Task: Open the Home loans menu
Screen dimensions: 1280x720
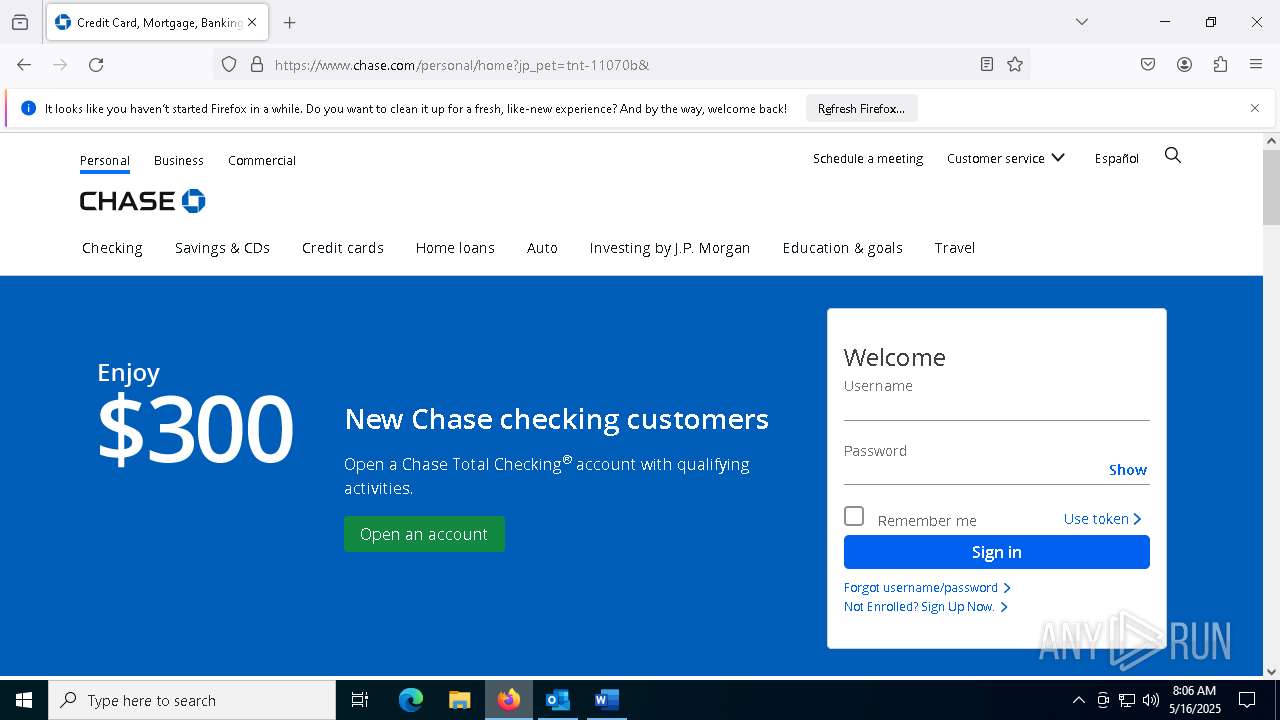Action: (x=455, y=248)
